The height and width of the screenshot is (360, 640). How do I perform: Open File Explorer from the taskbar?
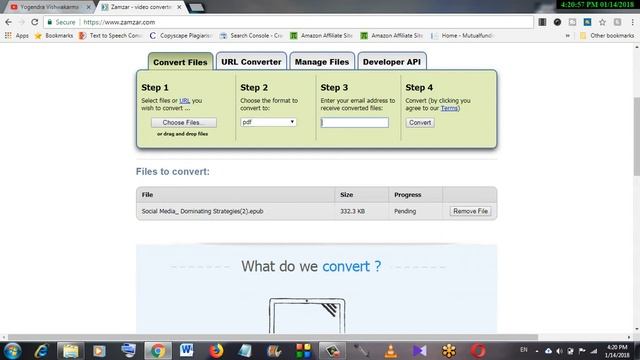click(x=71, y=351)
